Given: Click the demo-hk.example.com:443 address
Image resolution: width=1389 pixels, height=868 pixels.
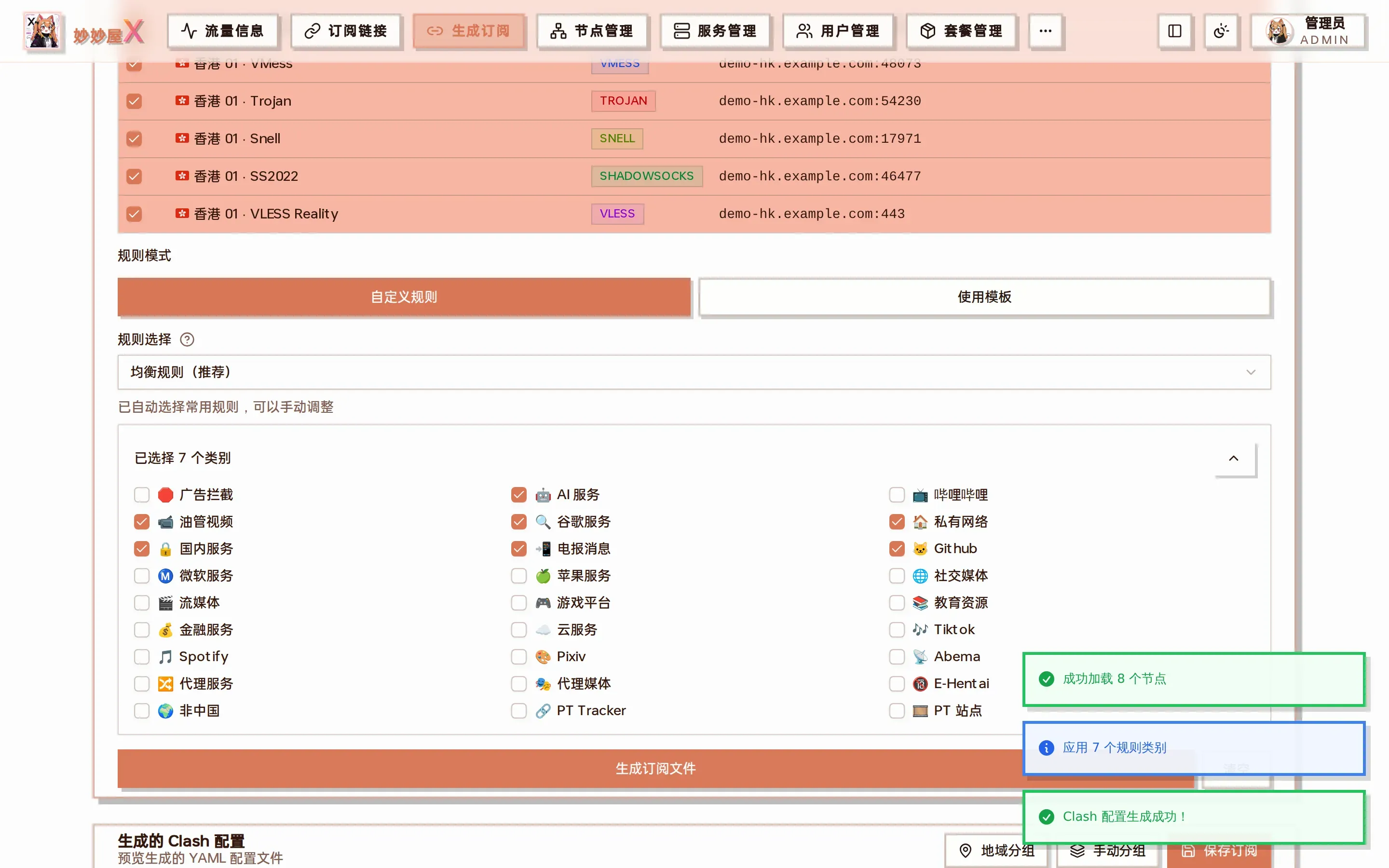Looking at the screenshot, I should [x=812, y=214].
